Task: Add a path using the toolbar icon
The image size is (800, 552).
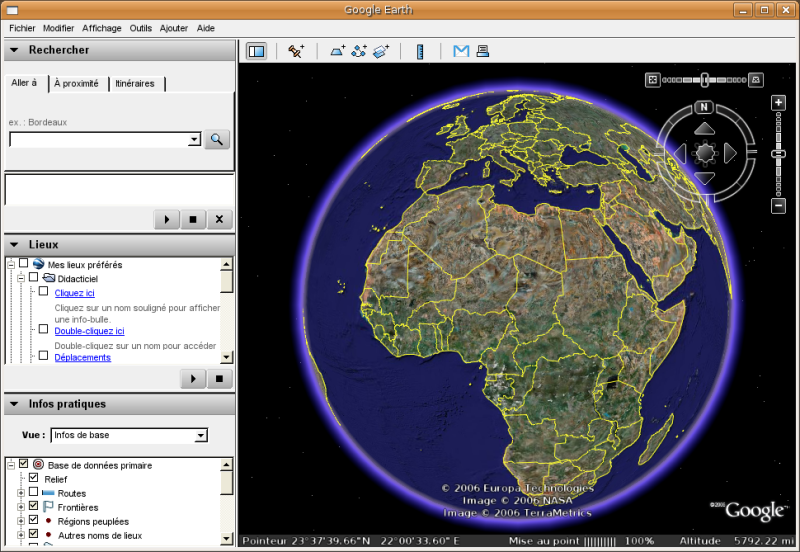Action: click(x=359, y=51)
